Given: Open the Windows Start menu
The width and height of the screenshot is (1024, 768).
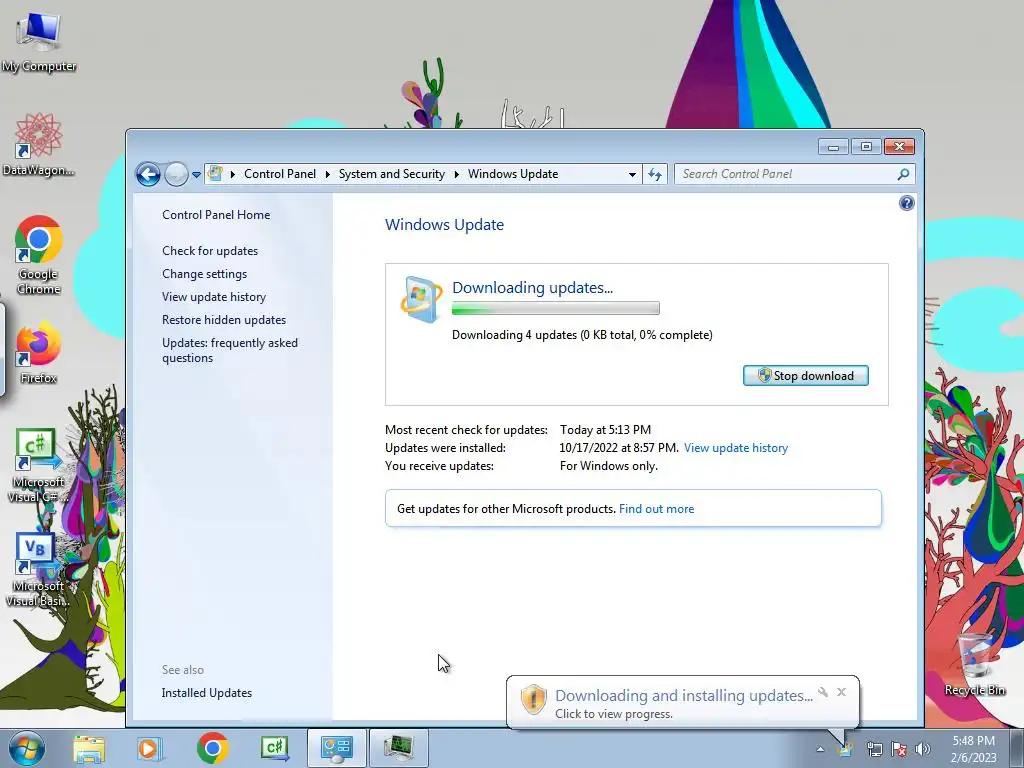Looking at the screenshot, I should (26, 748).
